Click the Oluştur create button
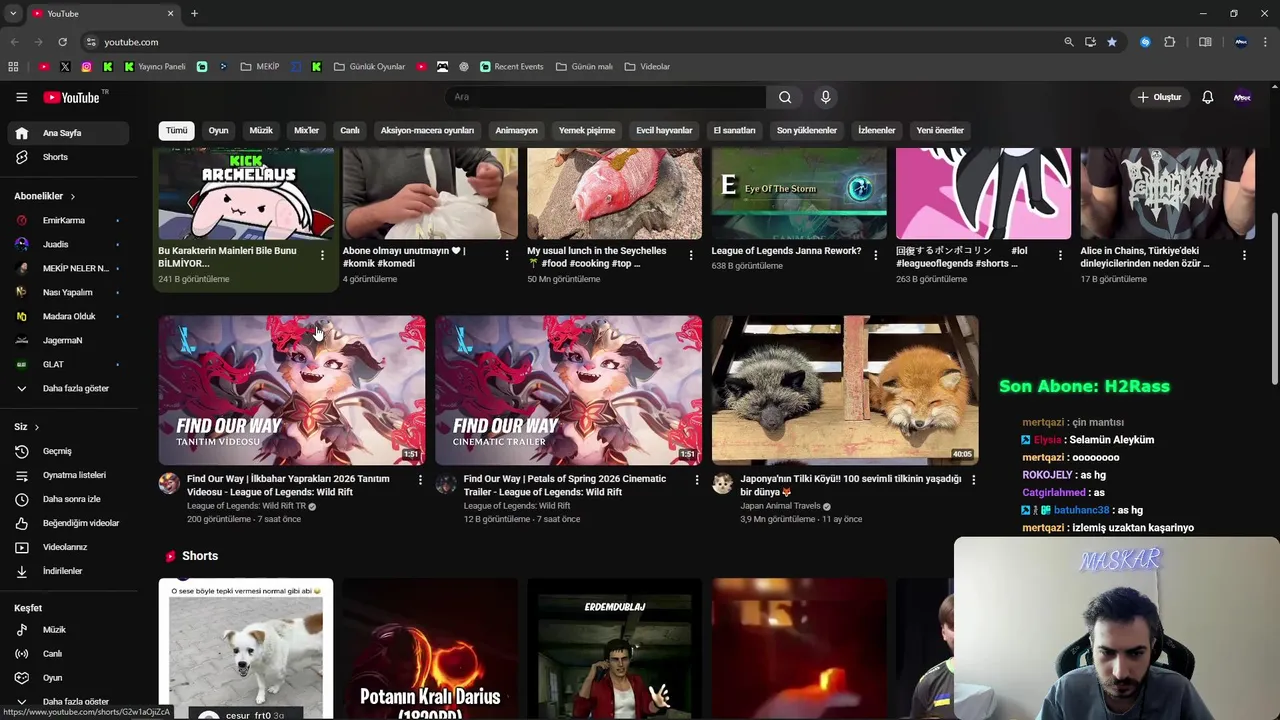1280x720 pixels. pos(1159,97)
